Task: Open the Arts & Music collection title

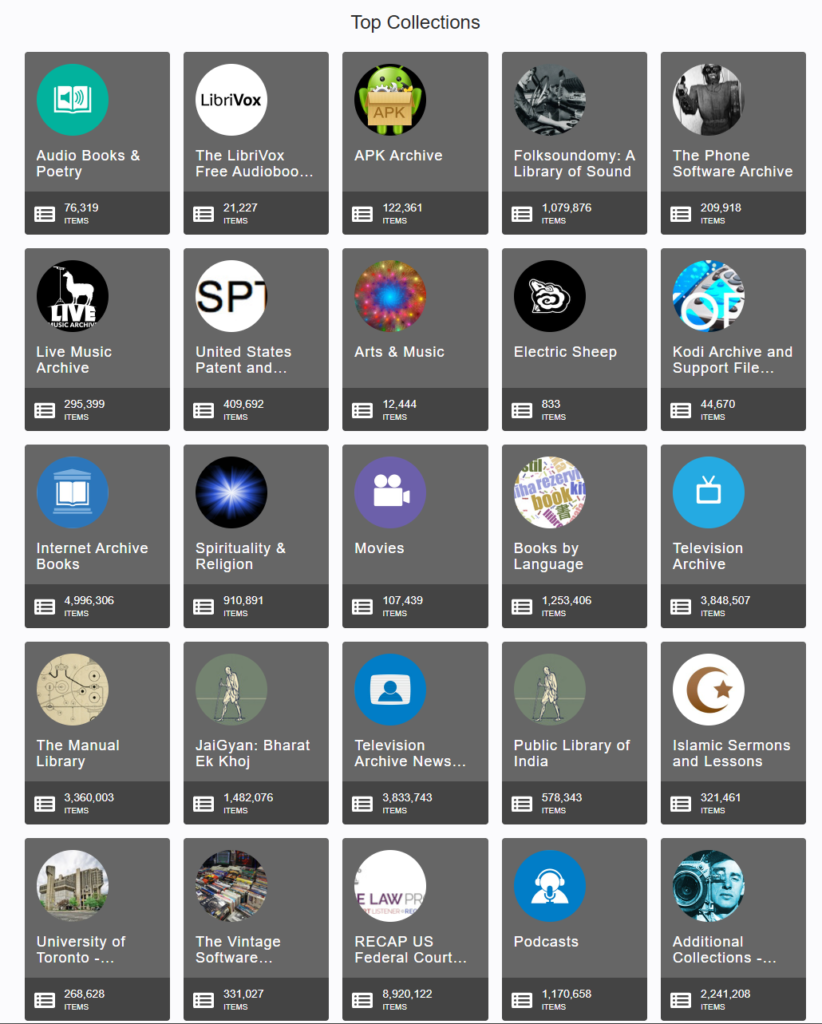Action: pyautogui.click(x=399, y=352)
